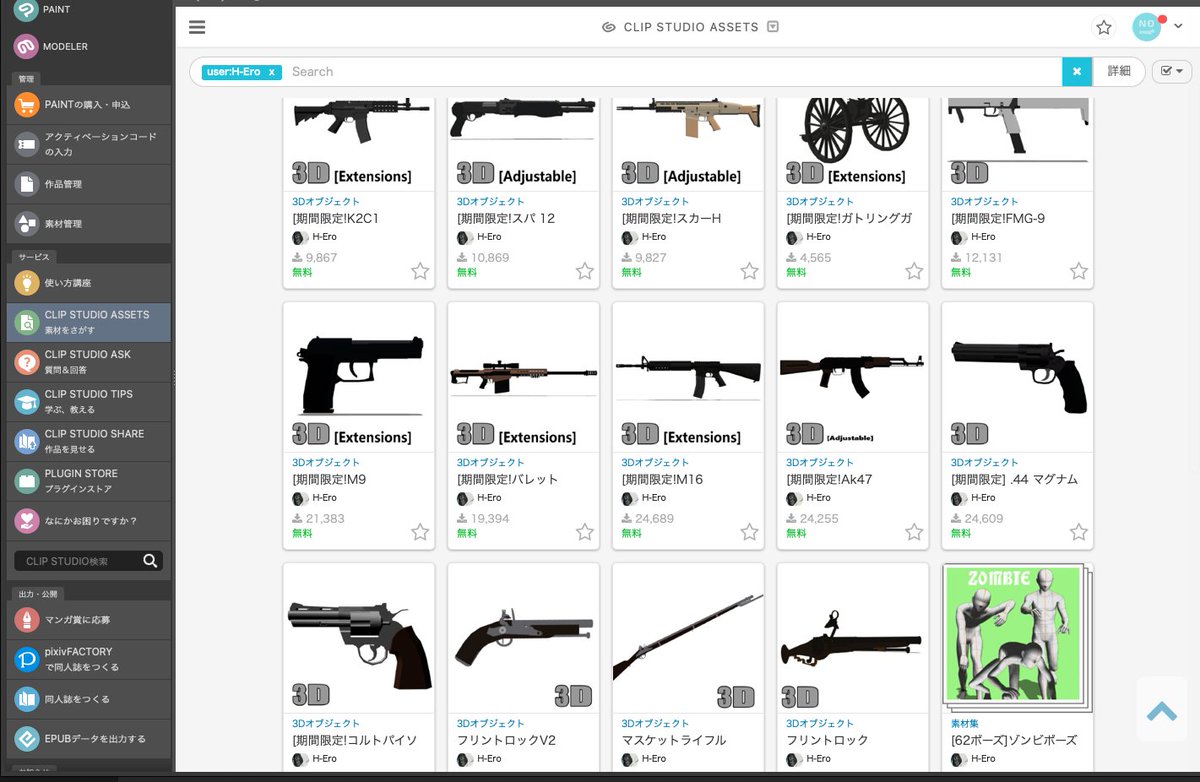Open マンガ賞に応募 sidebar item

click(x=89, y=620)
